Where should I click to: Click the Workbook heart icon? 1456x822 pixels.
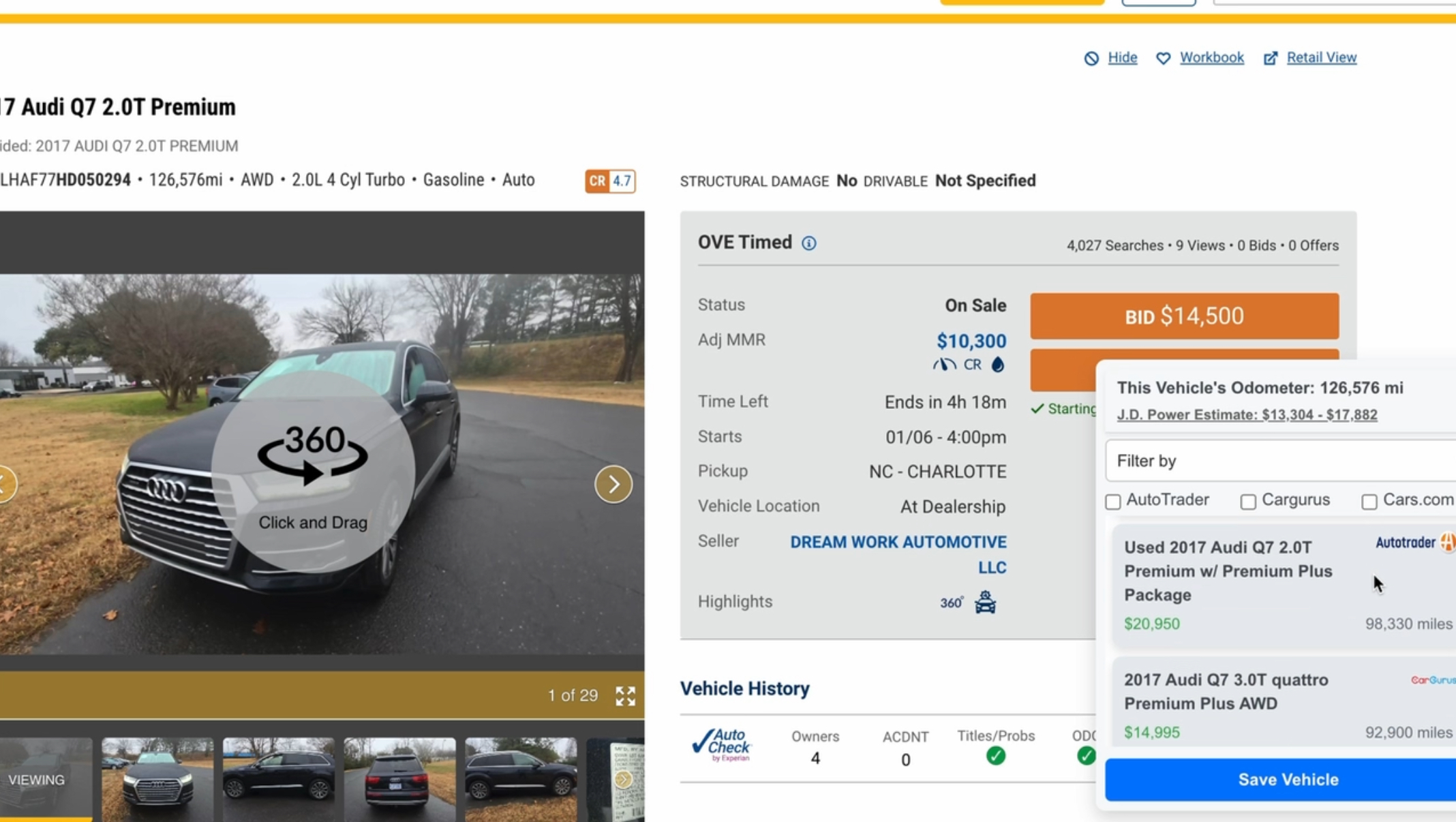[x=1164, y=59]
